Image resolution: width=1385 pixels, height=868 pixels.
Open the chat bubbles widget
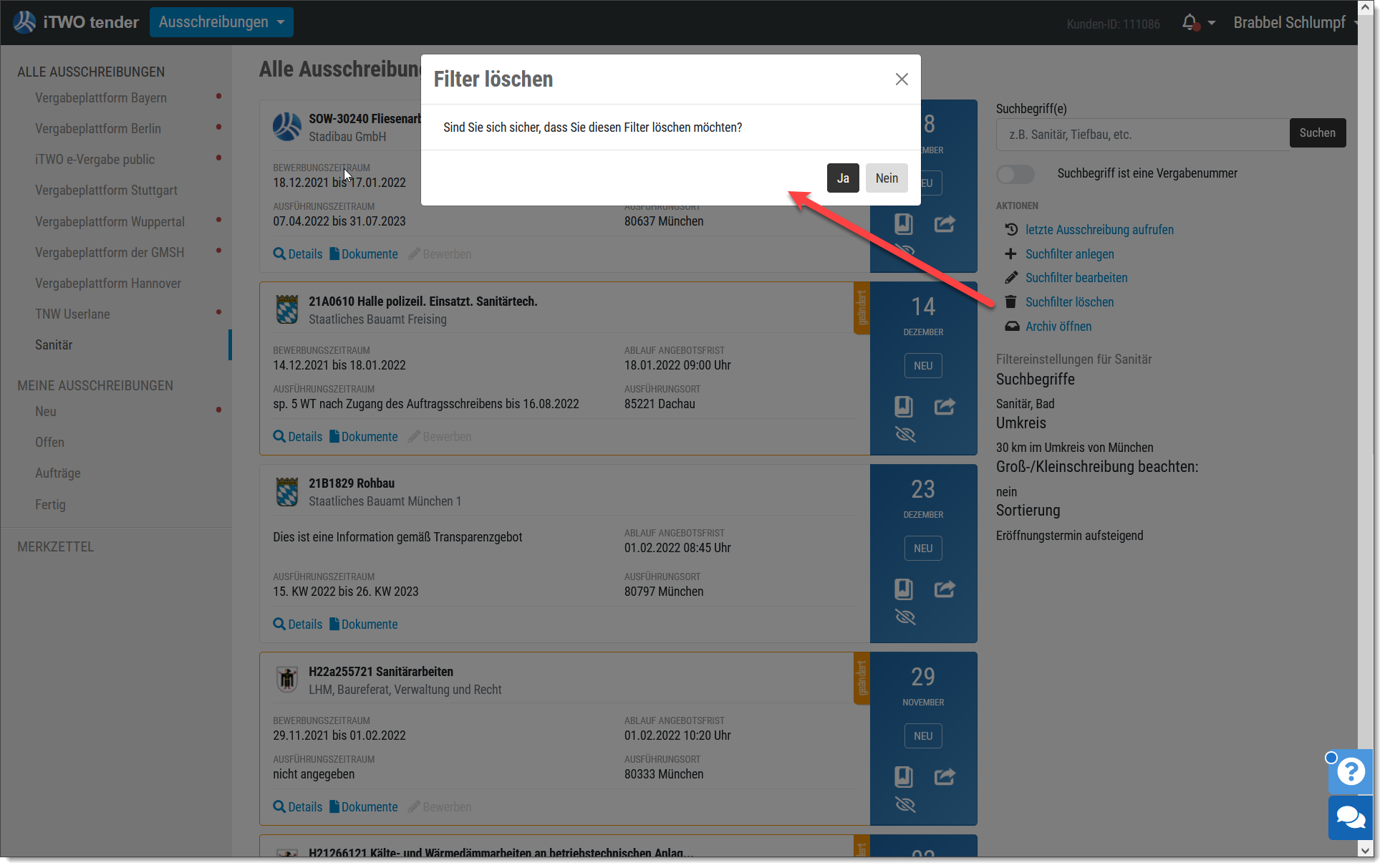1351,818
